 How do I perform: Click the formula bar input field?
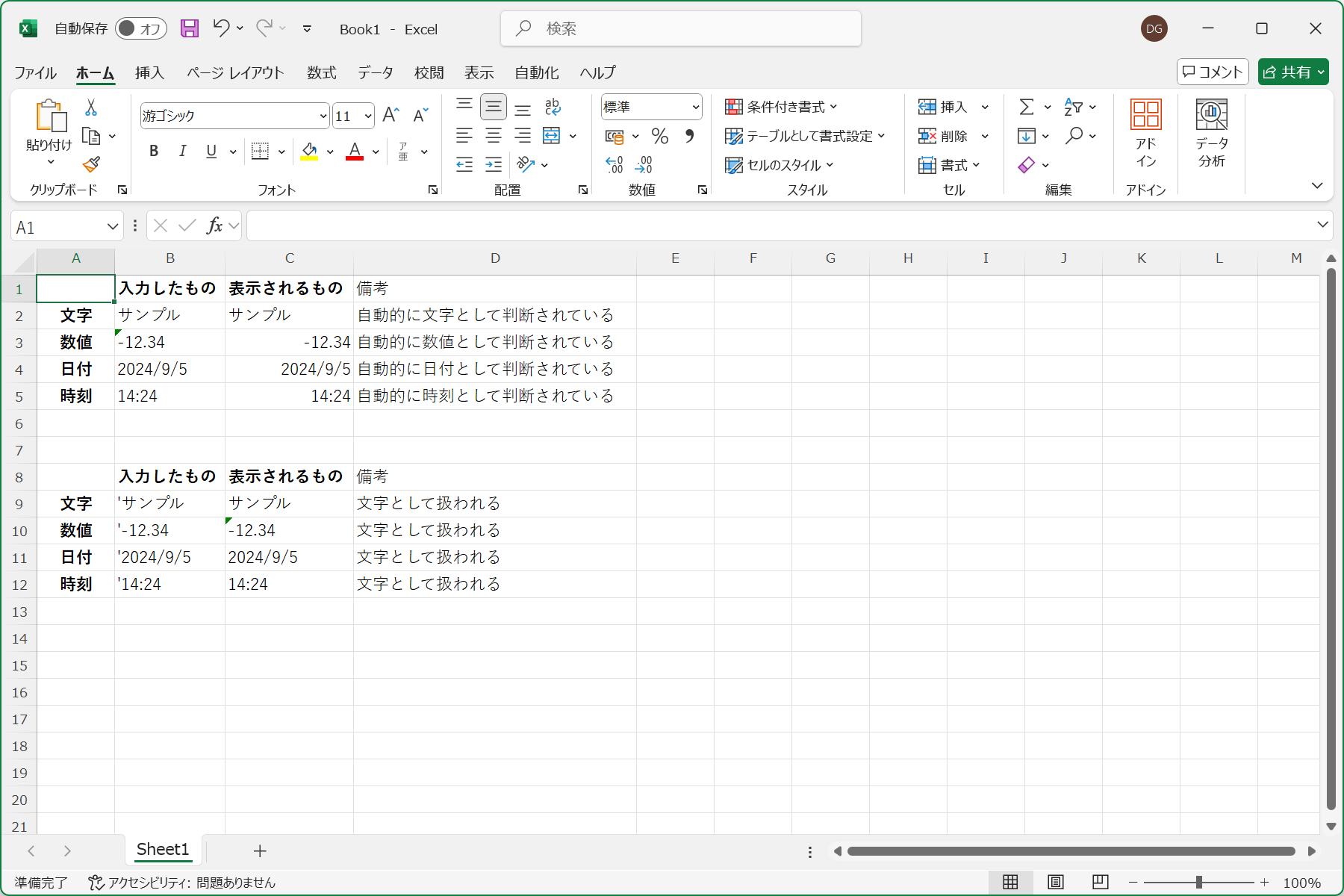780,225
